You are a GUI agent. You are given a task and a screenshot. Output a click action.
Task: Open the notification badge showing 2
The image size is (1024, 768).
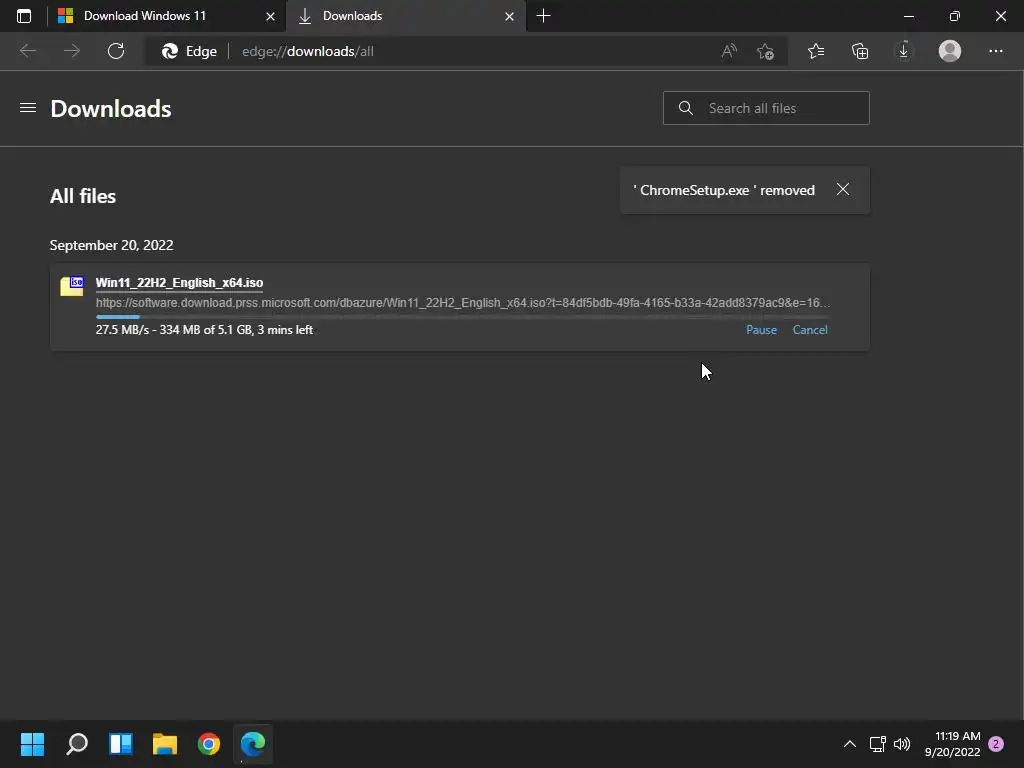996,744
